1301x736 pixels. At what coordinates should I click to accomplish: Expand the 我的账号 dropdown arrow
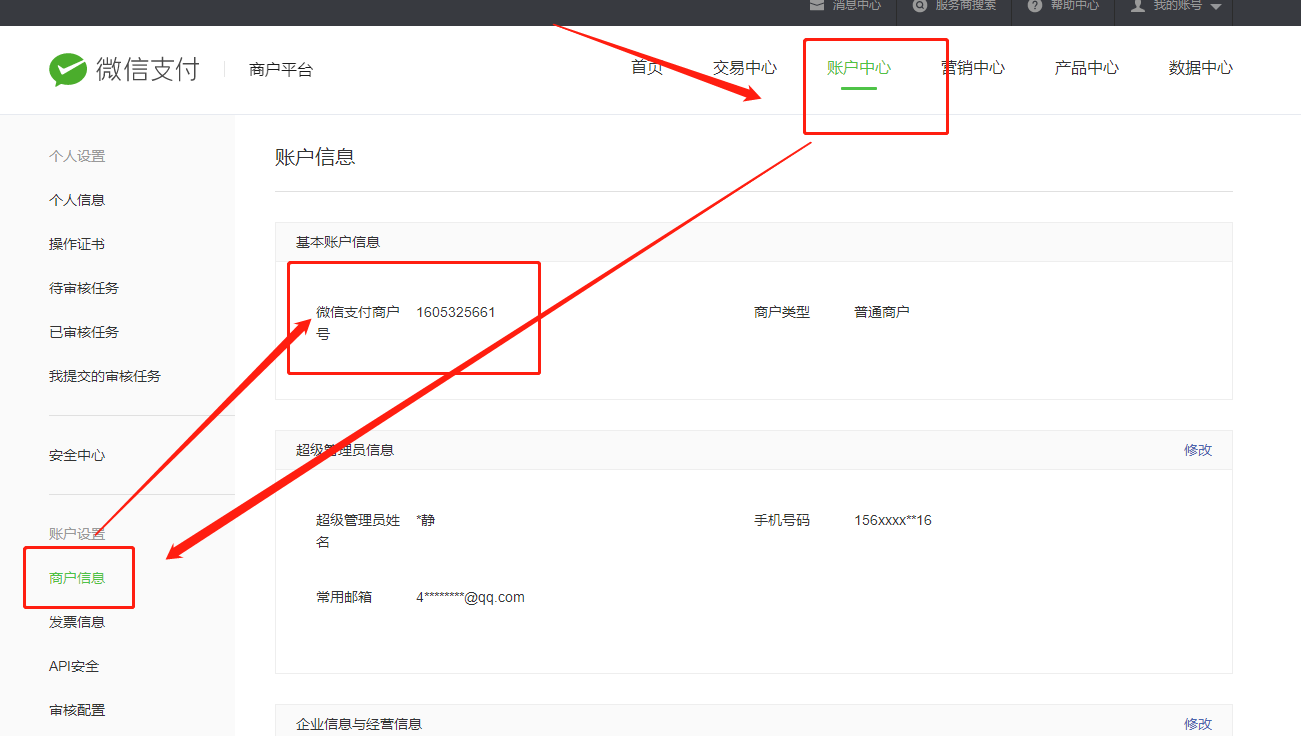(x=1216, y=7)
